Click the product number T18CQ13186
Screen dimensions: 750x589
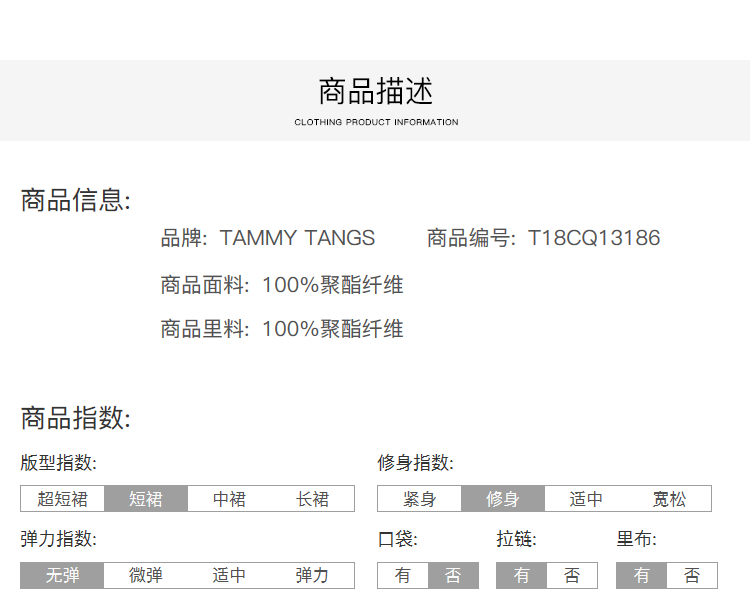594,238
